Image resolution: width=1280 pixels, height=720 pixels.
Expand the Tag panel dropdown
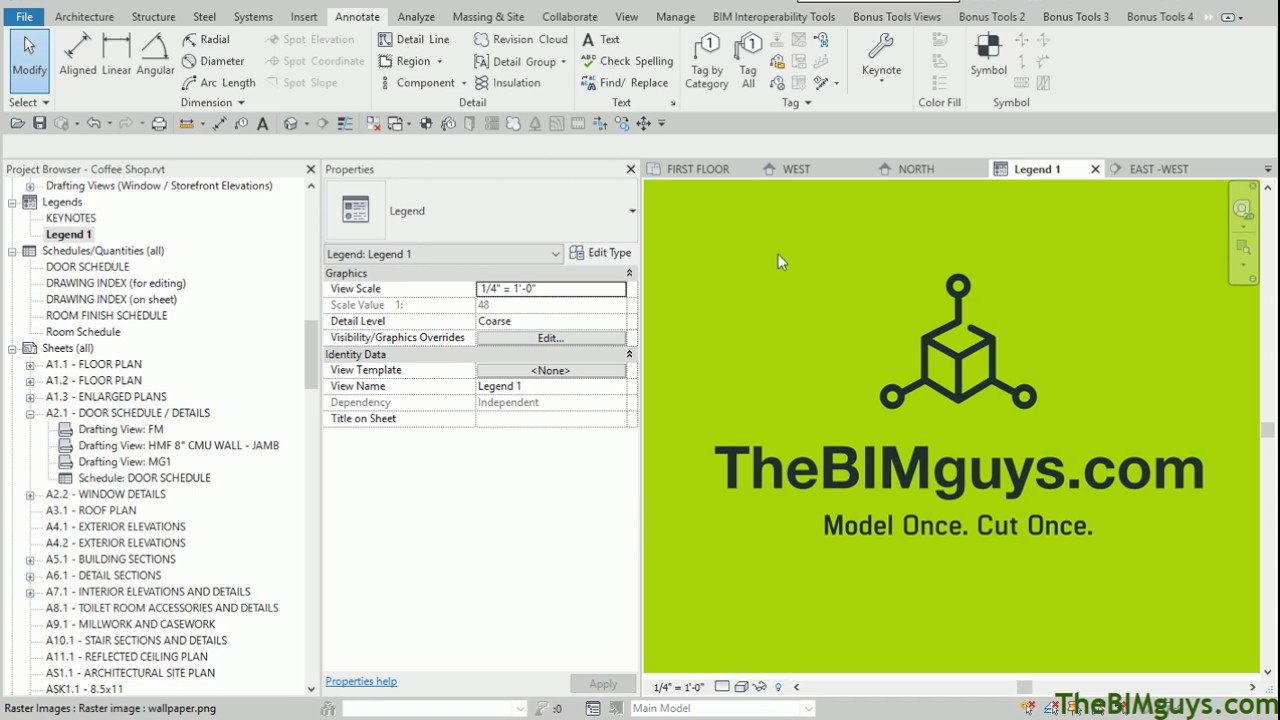[x=796, y=102]
